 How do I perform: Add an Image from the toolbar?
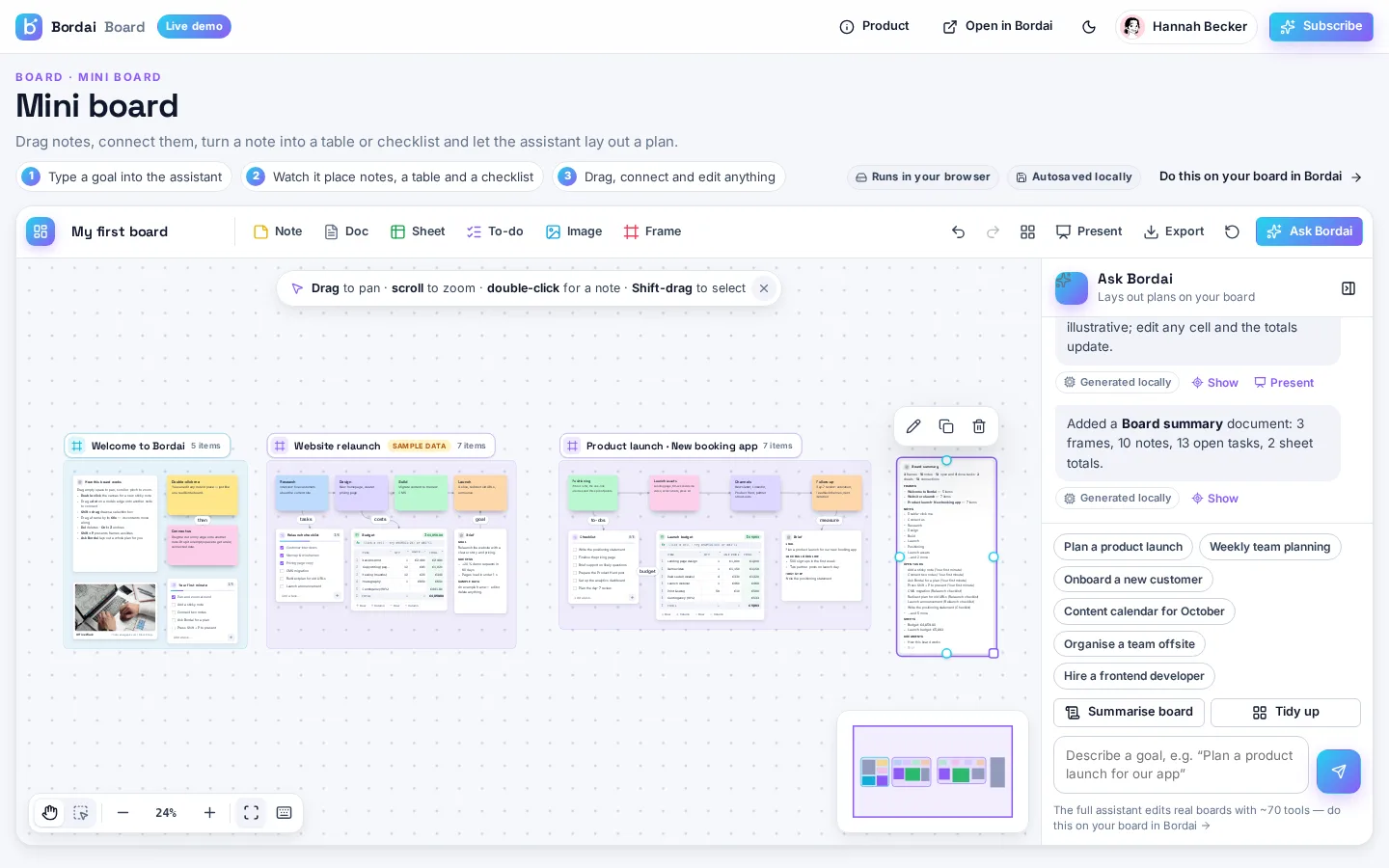(574, 231)
